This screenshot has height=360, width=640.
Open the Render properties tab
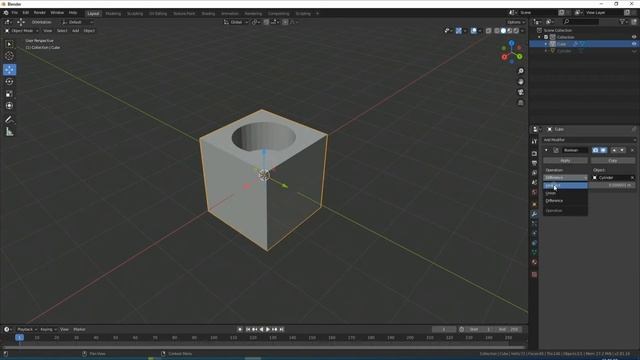(x=534, y=153)
